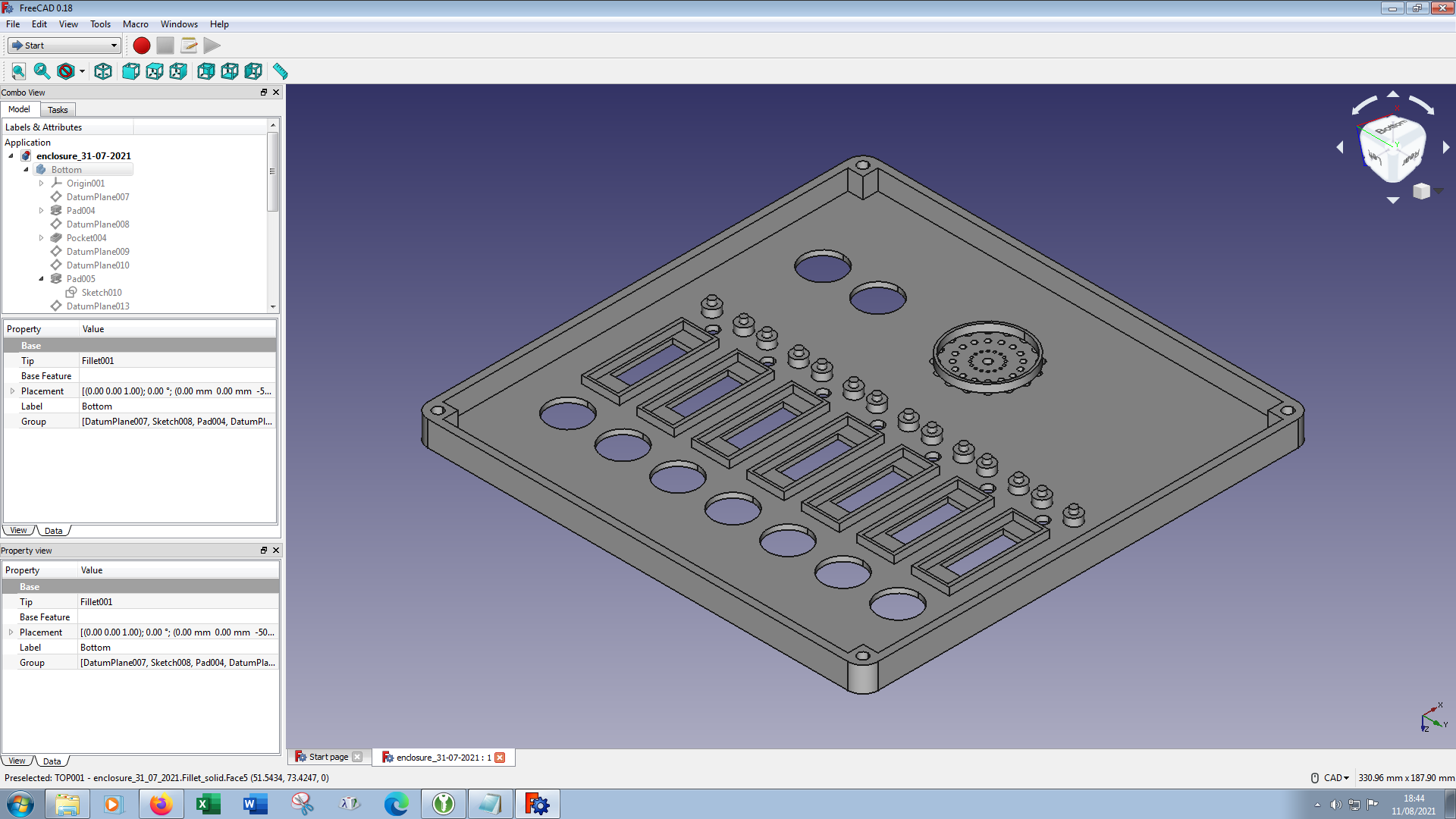Rotate view using navigation cube right arrow
This screenshot has width=1456, height=819.
coord(1446,147)
